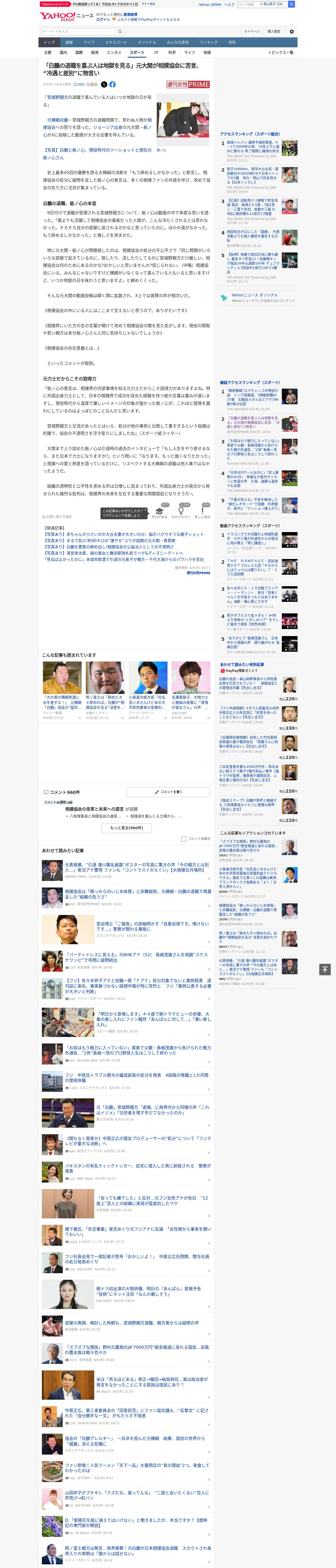Open article 橋下徹氏、「失恋事案」発言めぐり
Image resolution: width=336 pixels, height=1568 pixels.
click(138, 1231)
